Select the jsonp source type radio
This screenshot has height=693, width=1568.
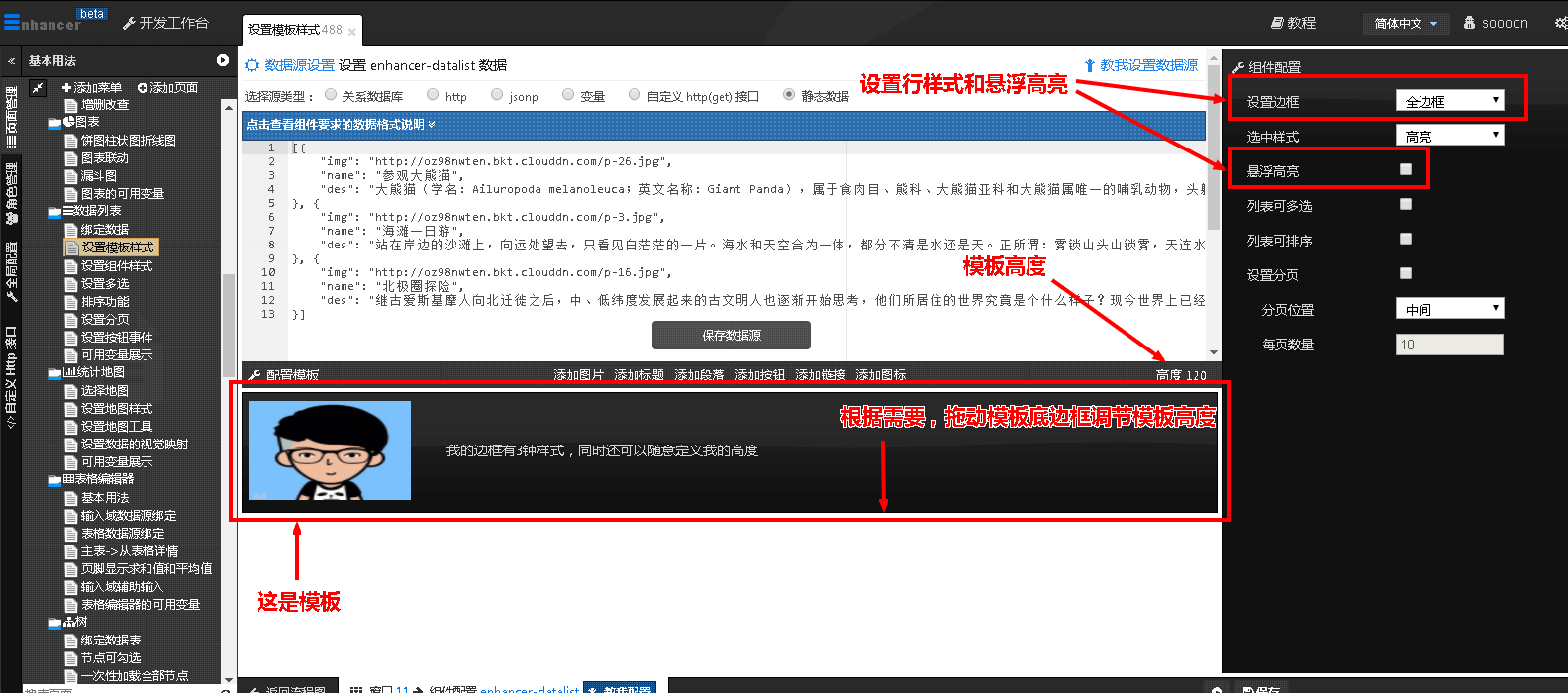pyautogui.click(x=497, y=95)
